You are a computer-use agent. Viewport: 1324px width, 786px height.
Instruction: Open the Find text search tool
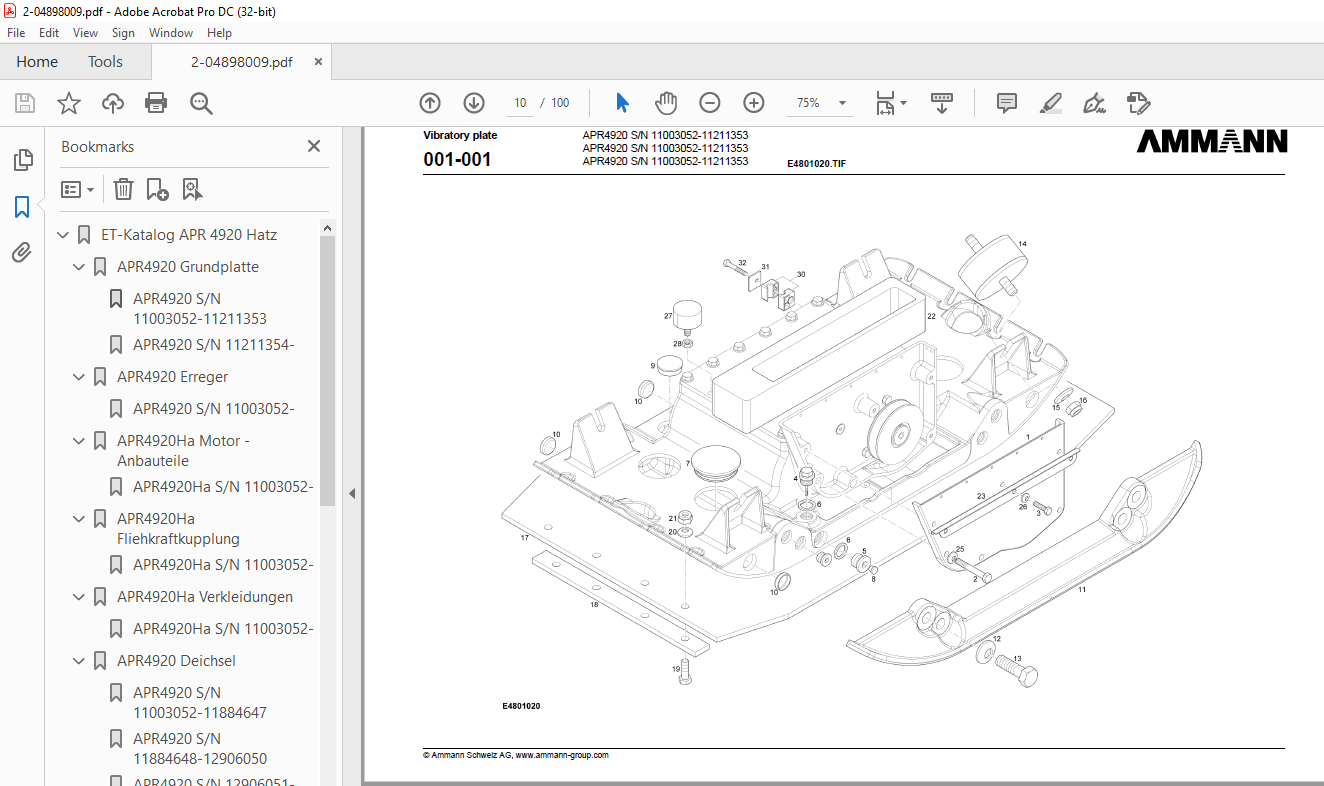[201, 103]
